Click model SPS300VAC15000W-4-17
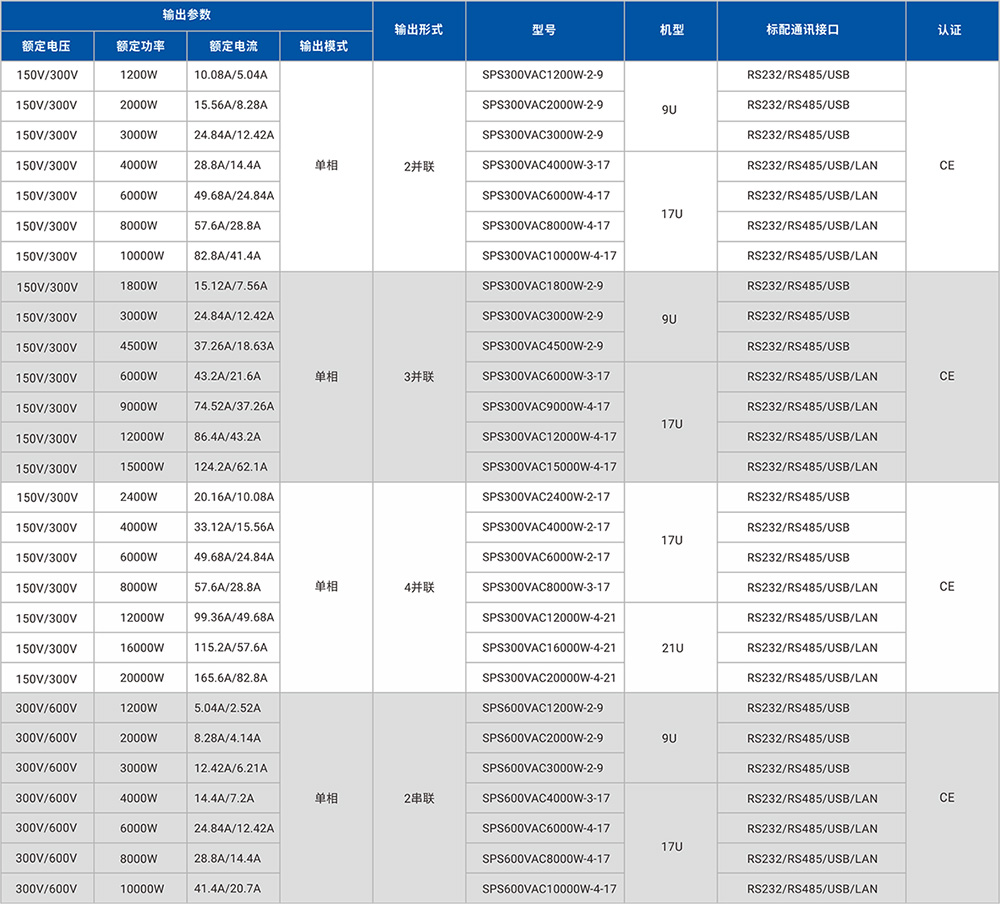 pos(545,467)
